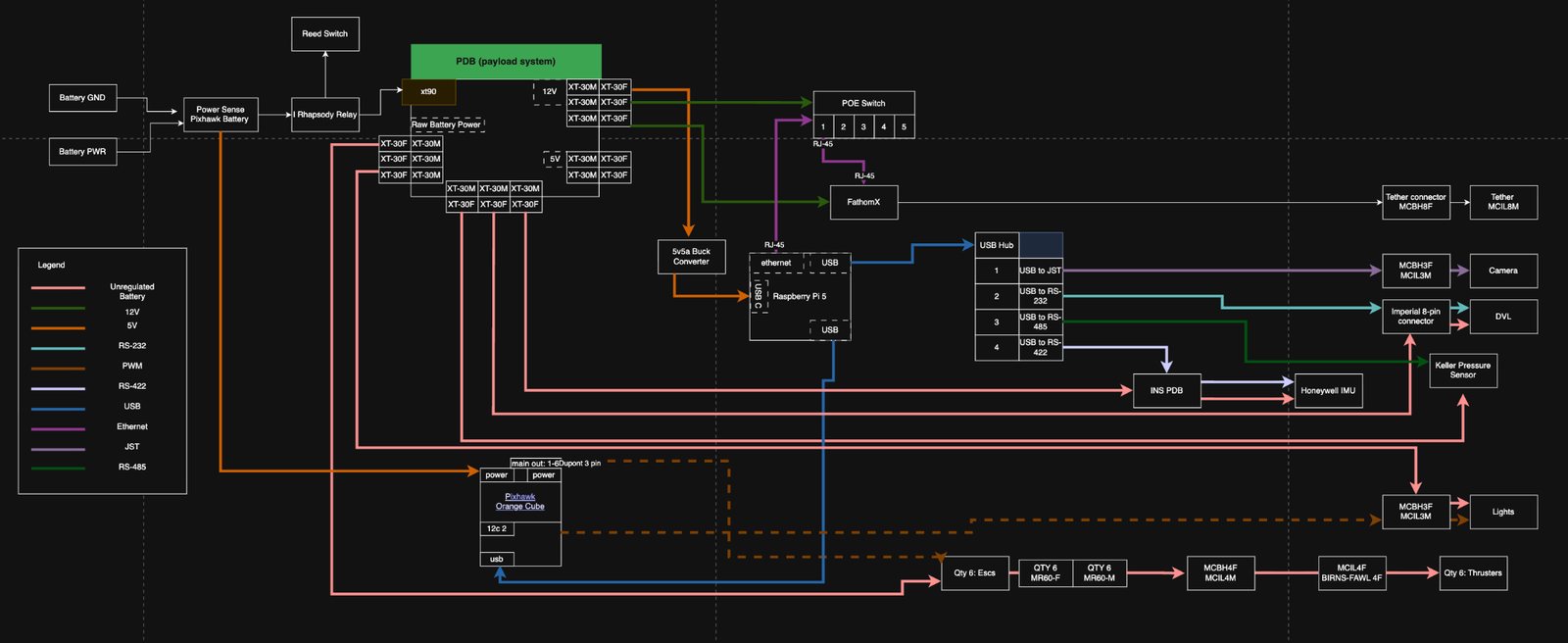Select the 5v5a Buck Converter block
Image resolution: width=1568 pixels, height=643 pixels.
click(x=691, y=257)
